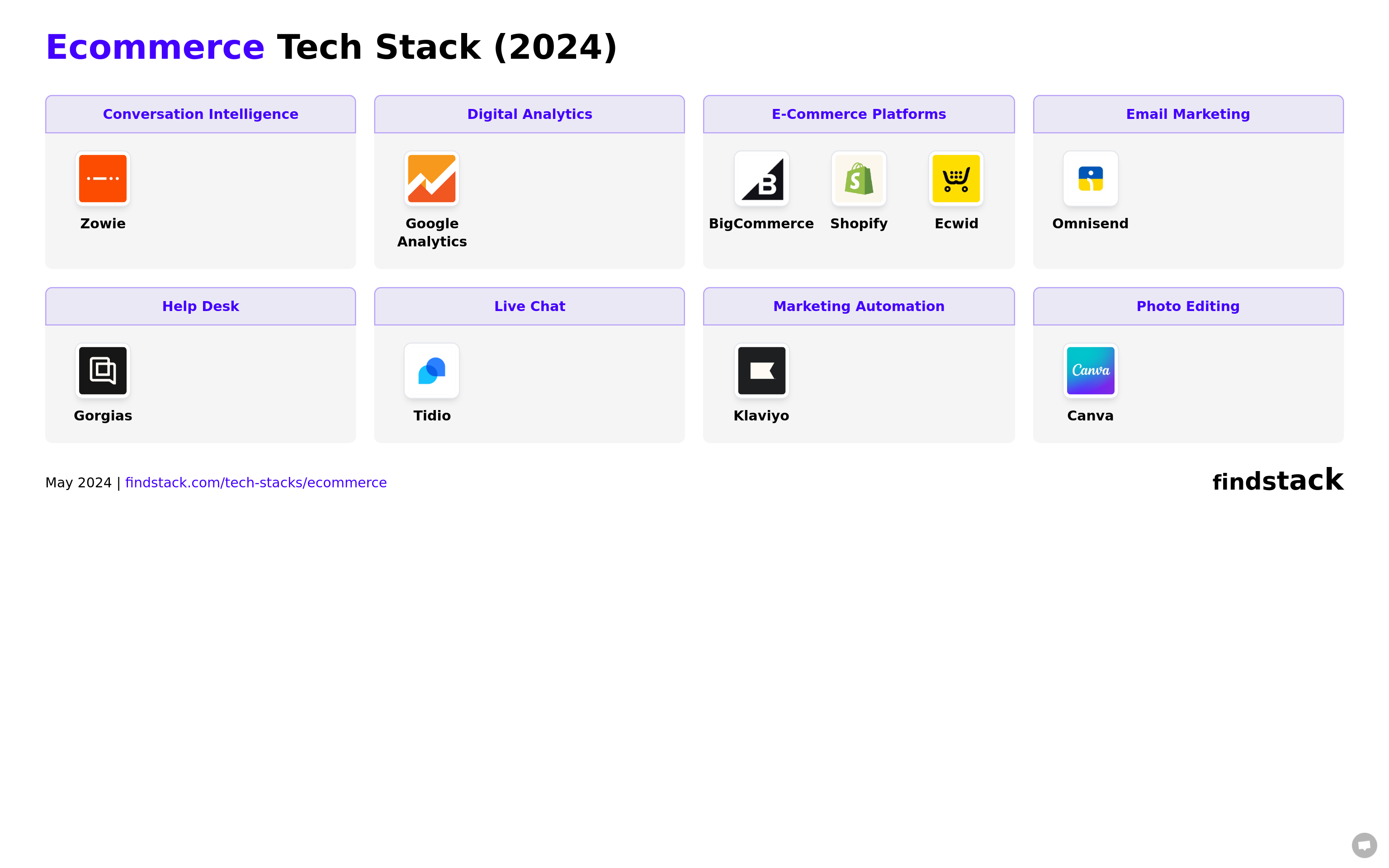This screenshot has width=1389, height=868.
Task: Click the Live Chat category header
Action: point(529,307)
